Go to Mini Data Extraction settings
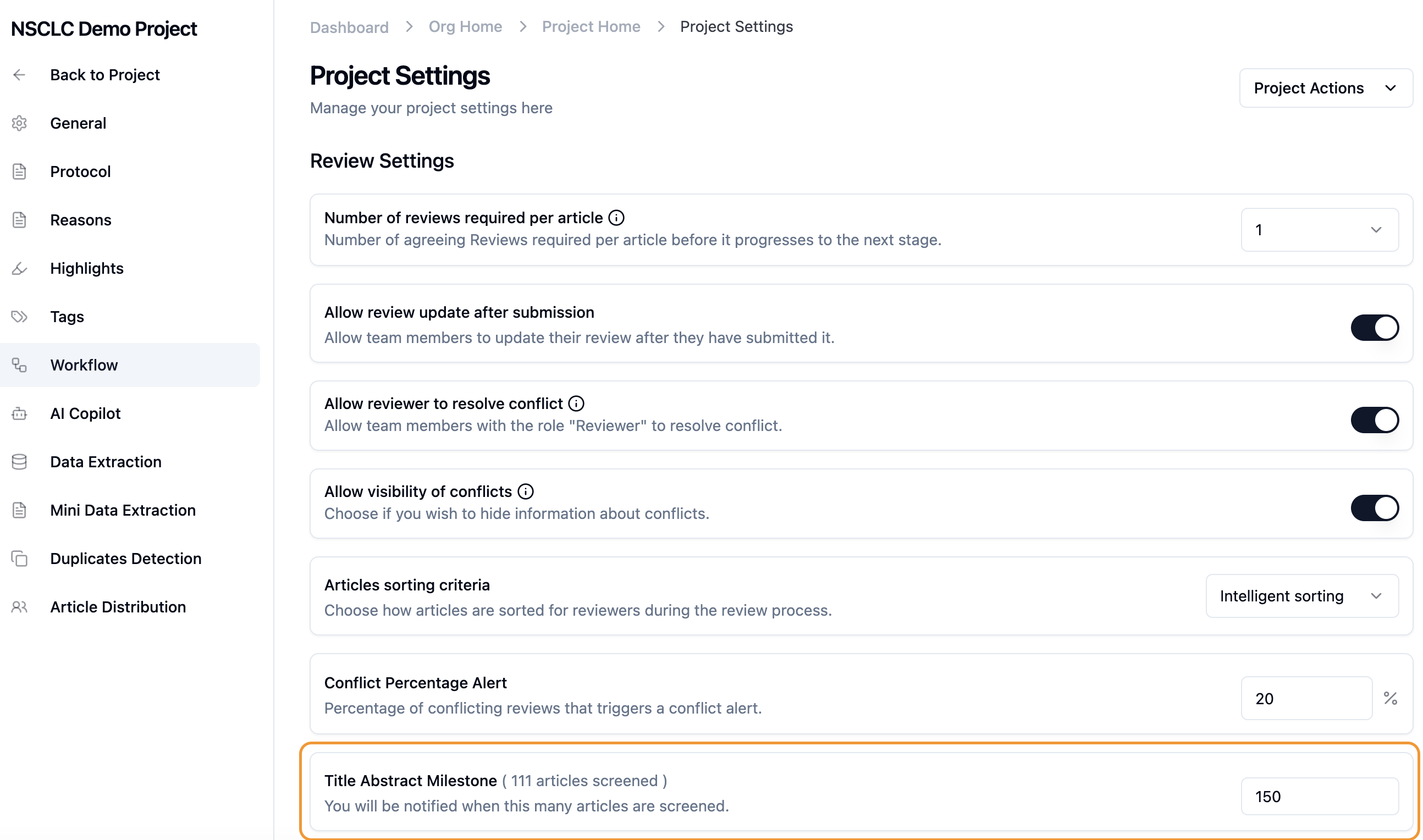Image resolution: width=1423 pixels, height=840 pixels. coord(123,510)
